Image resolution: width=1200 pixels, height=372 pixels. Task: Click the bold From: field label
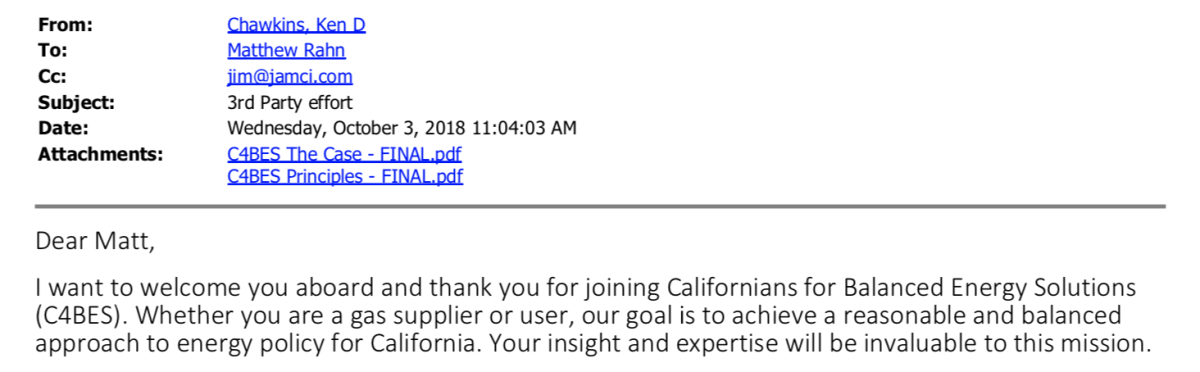[64, 25]
